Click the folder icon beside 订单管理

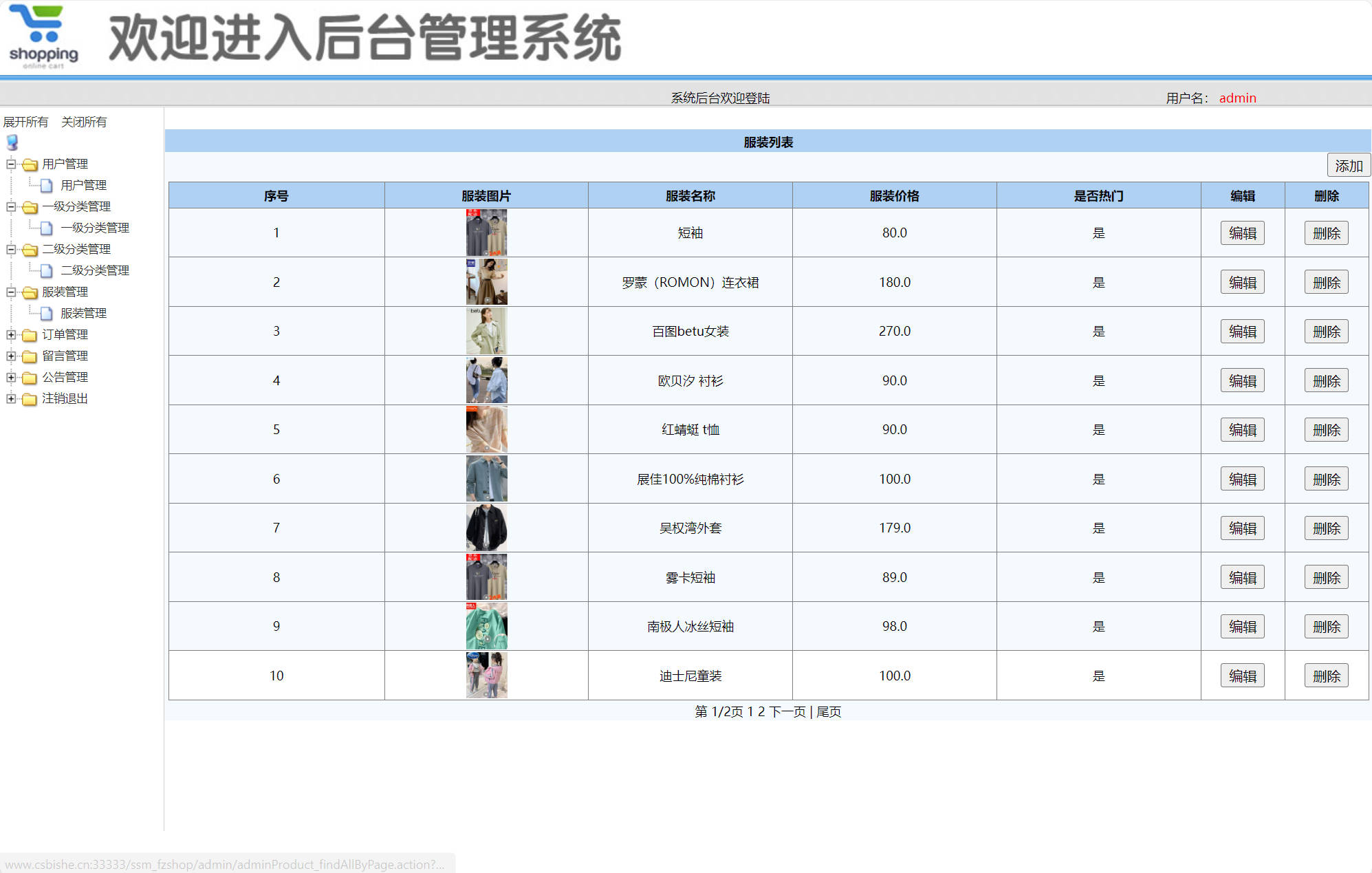coord(28,335)
